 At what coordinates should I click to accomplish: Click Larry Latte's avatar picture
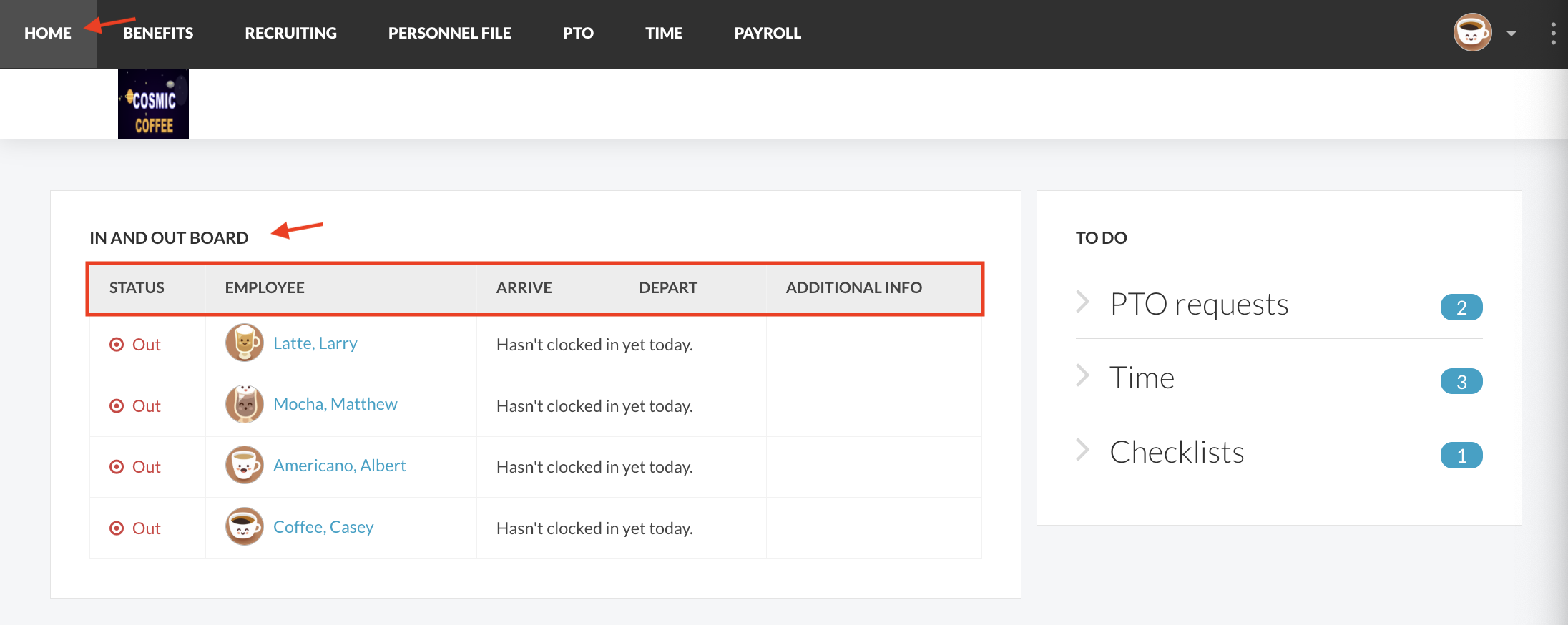click(245, 343)
